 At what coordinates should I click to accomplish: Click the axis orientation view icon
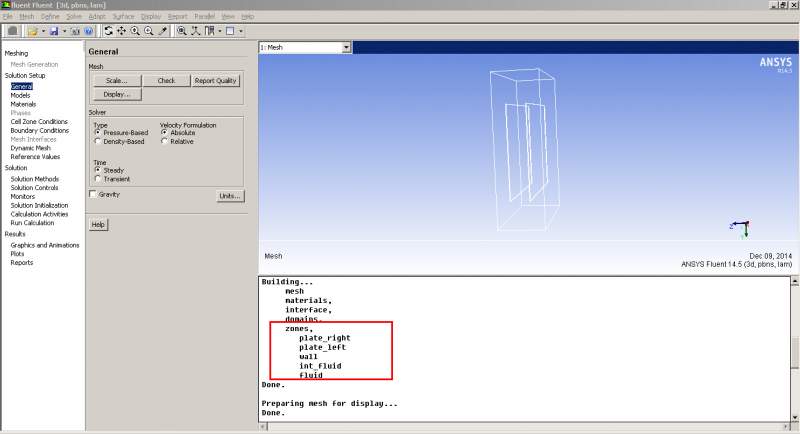(x=195, y=31)
